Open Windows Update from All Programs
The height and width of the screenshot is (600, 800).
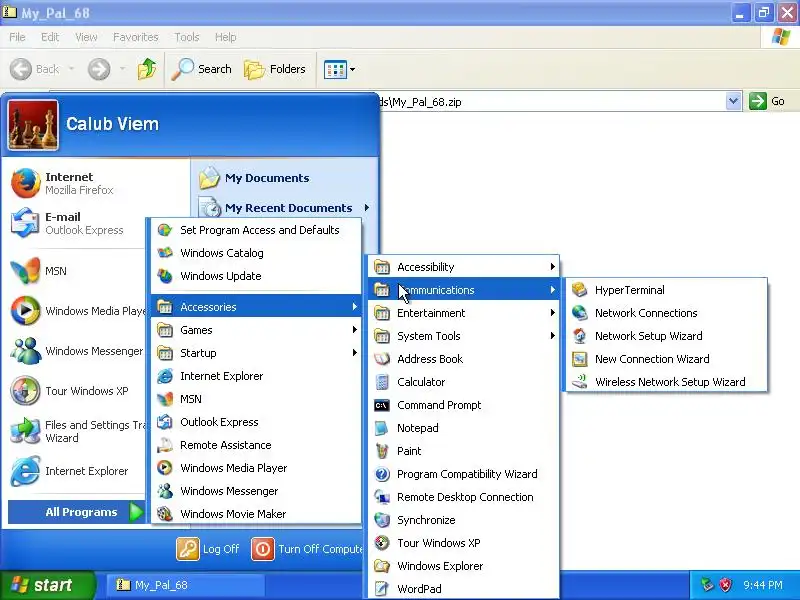[x=256, y=276]
